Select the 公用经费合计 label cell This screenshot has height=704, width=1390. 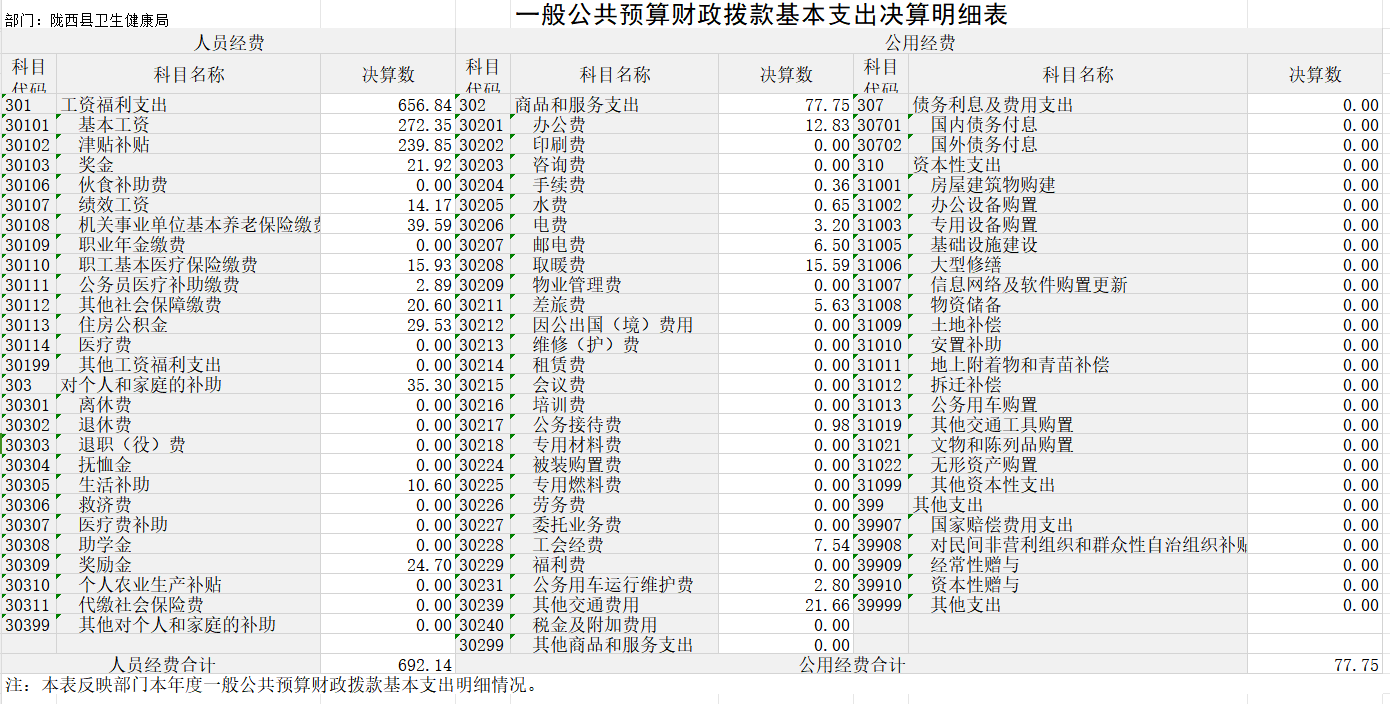[x=852, y=665]
